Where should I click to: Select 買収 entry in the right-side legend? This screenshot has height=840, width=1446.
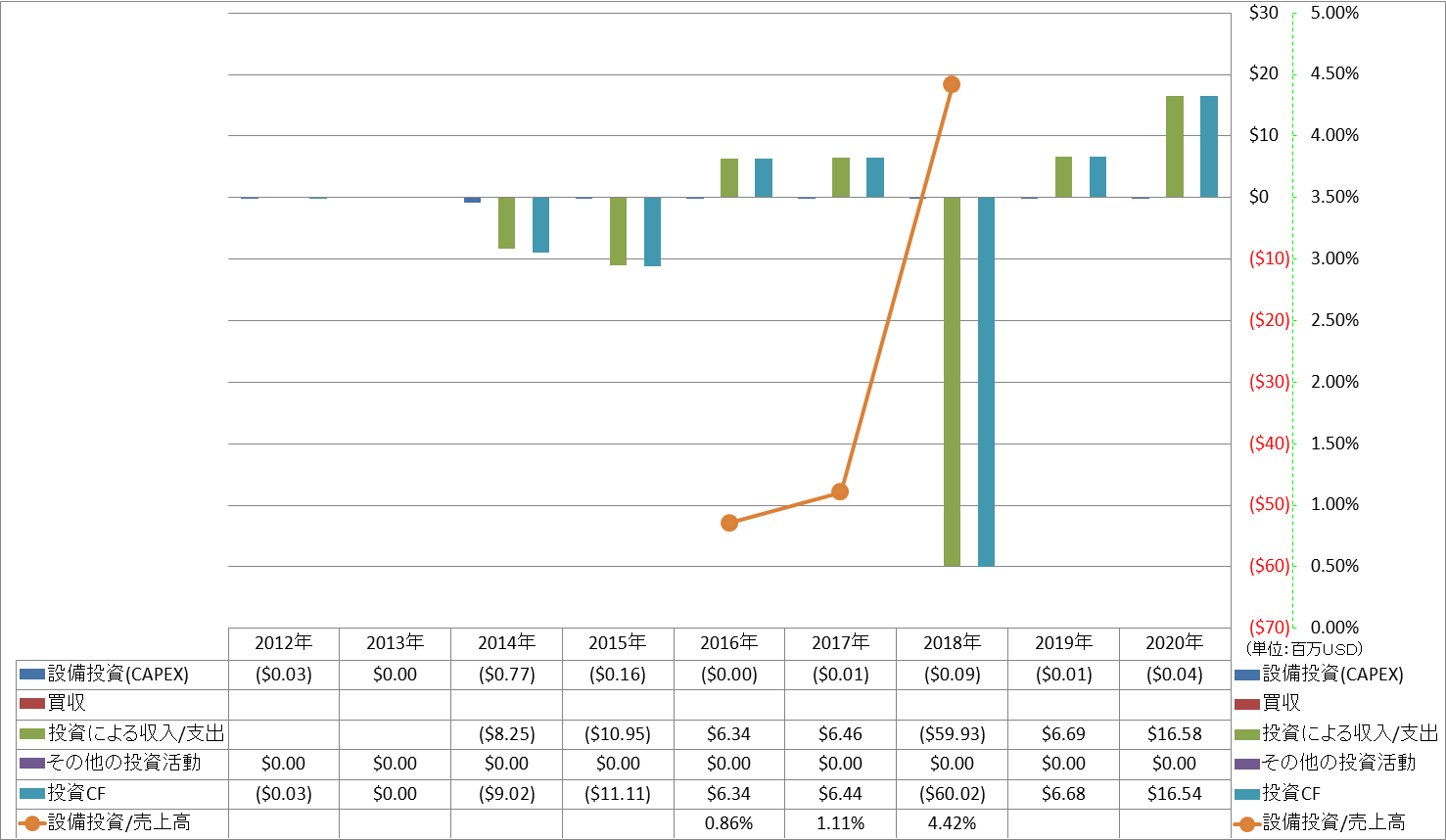pyautogui.click(x=1268, y=703)
